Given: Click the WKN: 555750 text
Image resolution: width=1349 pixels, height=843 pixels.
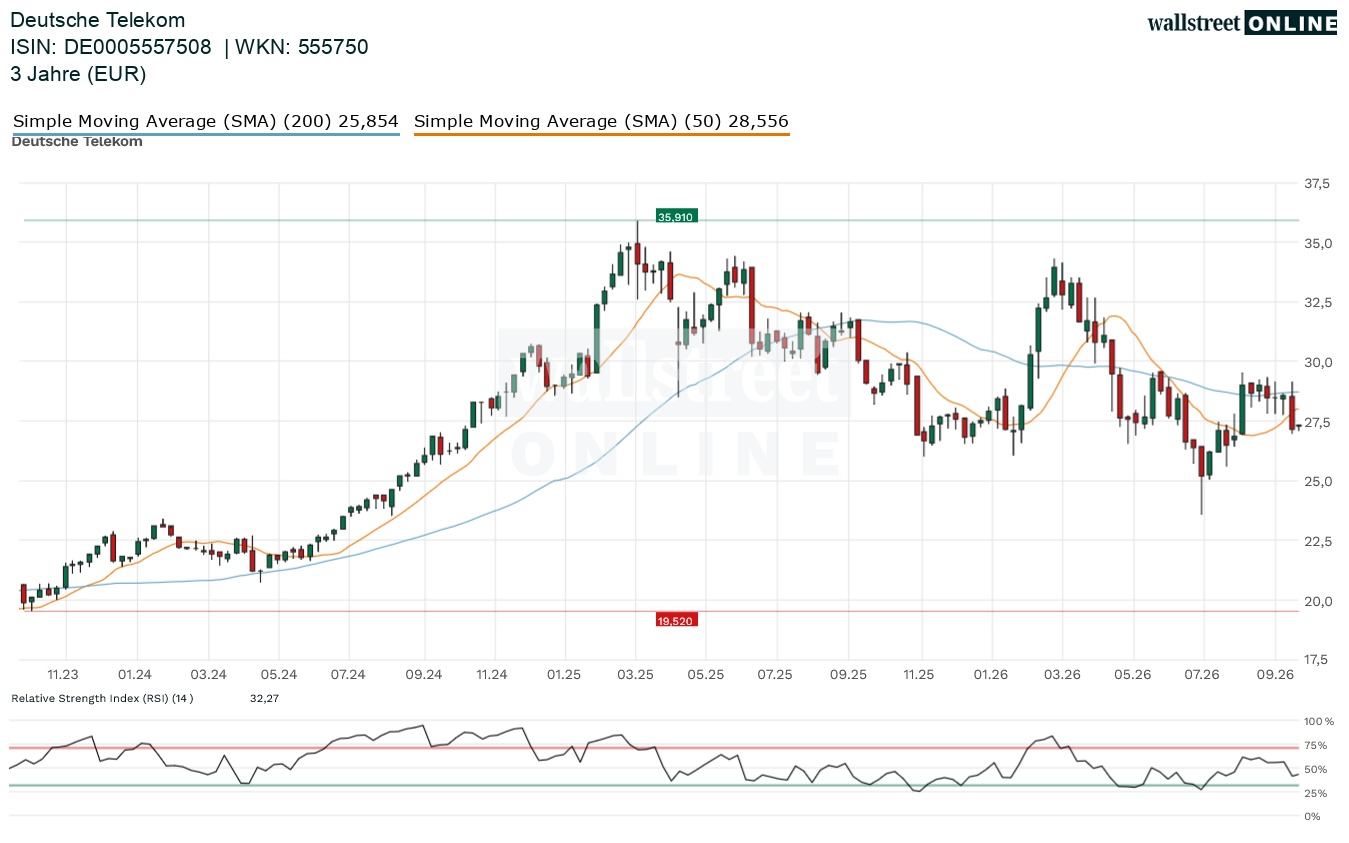Looking at the screenshot, I should pyautogui.click(x=302, y=47).
